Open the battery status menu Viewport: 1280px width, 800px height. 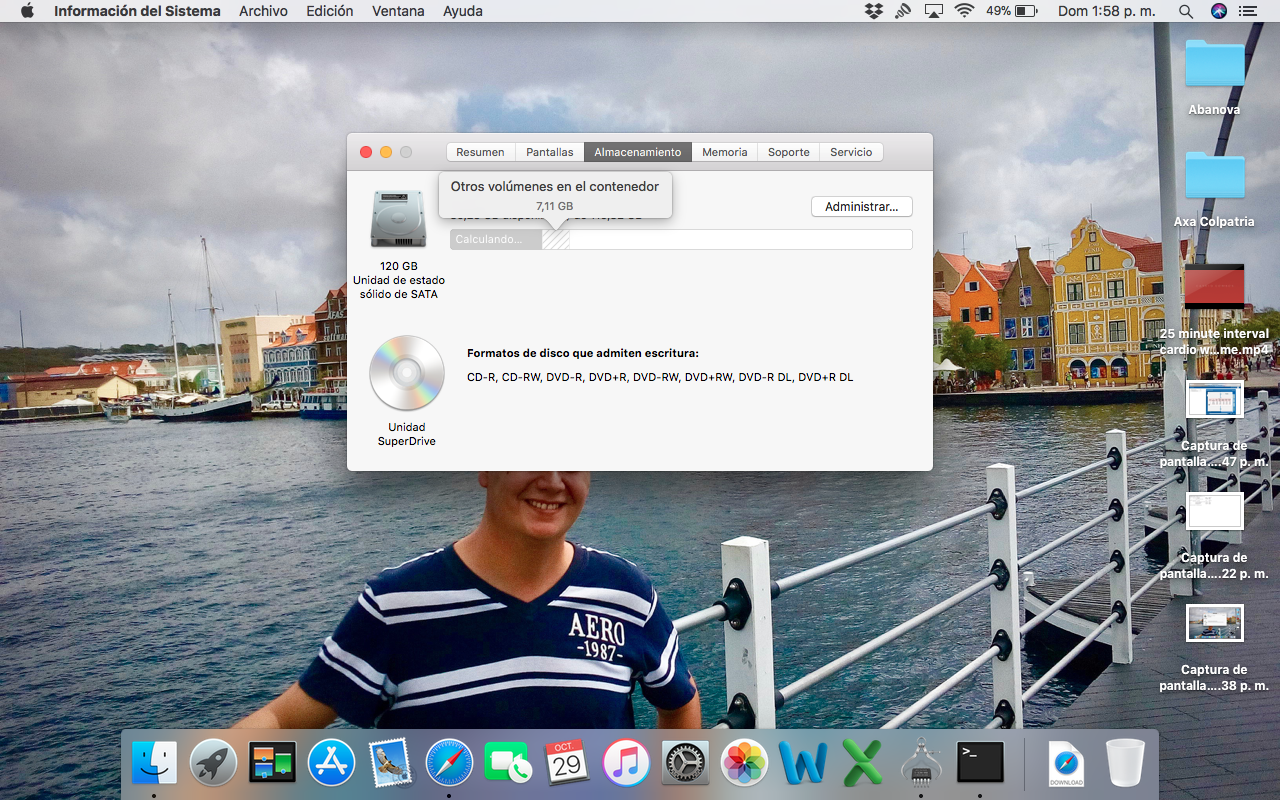click(x=1025, y=11)
